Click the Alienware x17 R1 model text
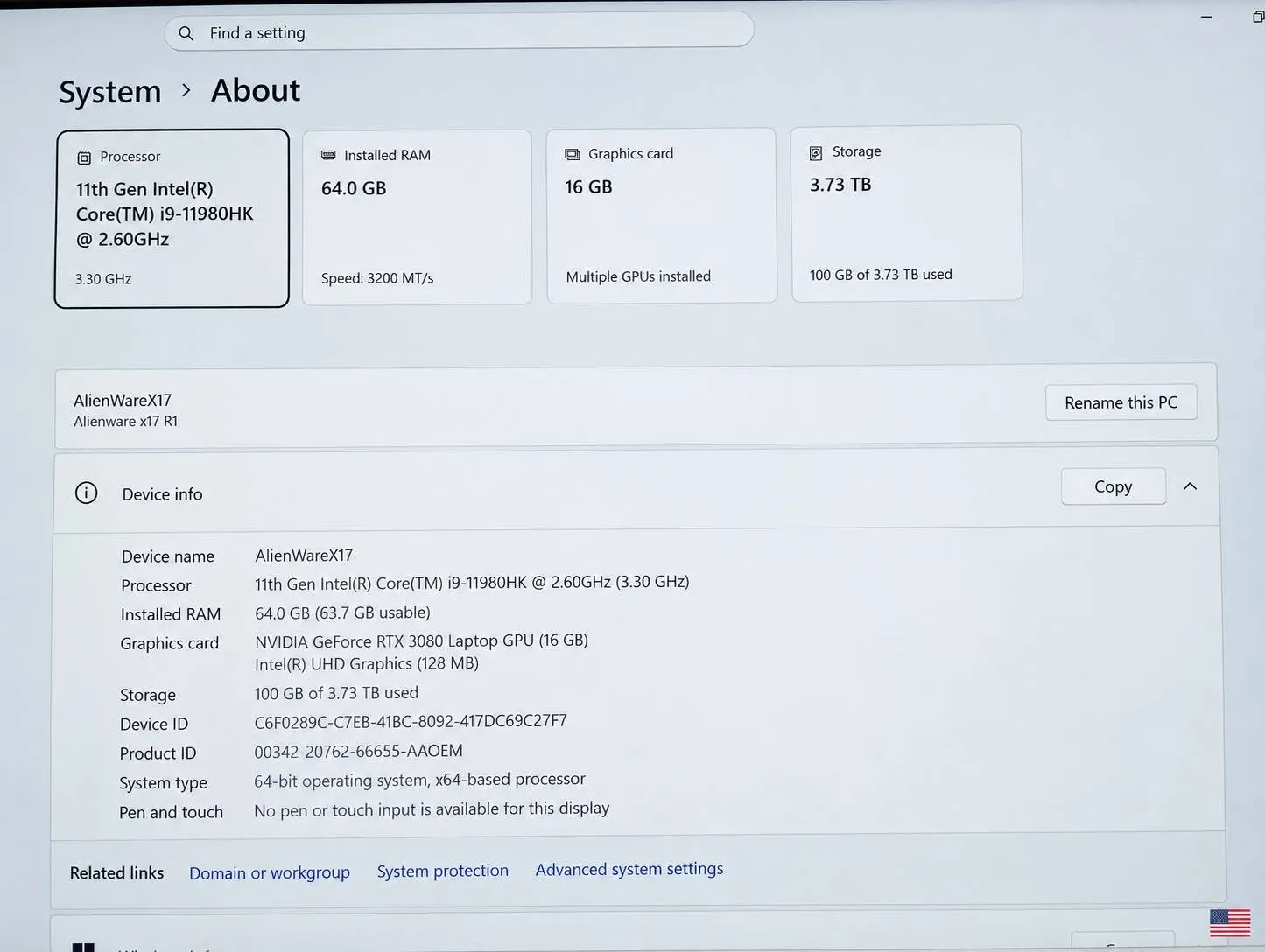This screenshot has height=952, width=1265. pyautogui.click(x=126, y=422)
